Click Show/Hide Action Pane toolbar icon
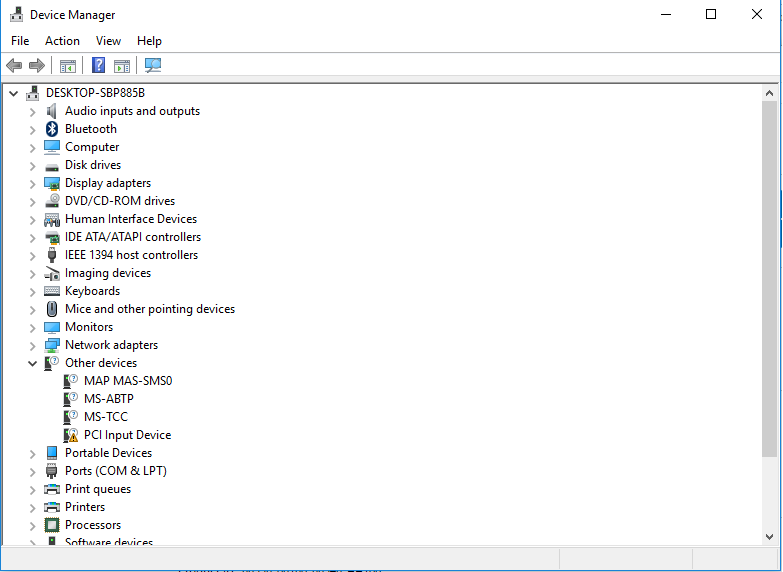Image resolution: width=783 pixels, height=572 pixels. (x=122, y=65)
